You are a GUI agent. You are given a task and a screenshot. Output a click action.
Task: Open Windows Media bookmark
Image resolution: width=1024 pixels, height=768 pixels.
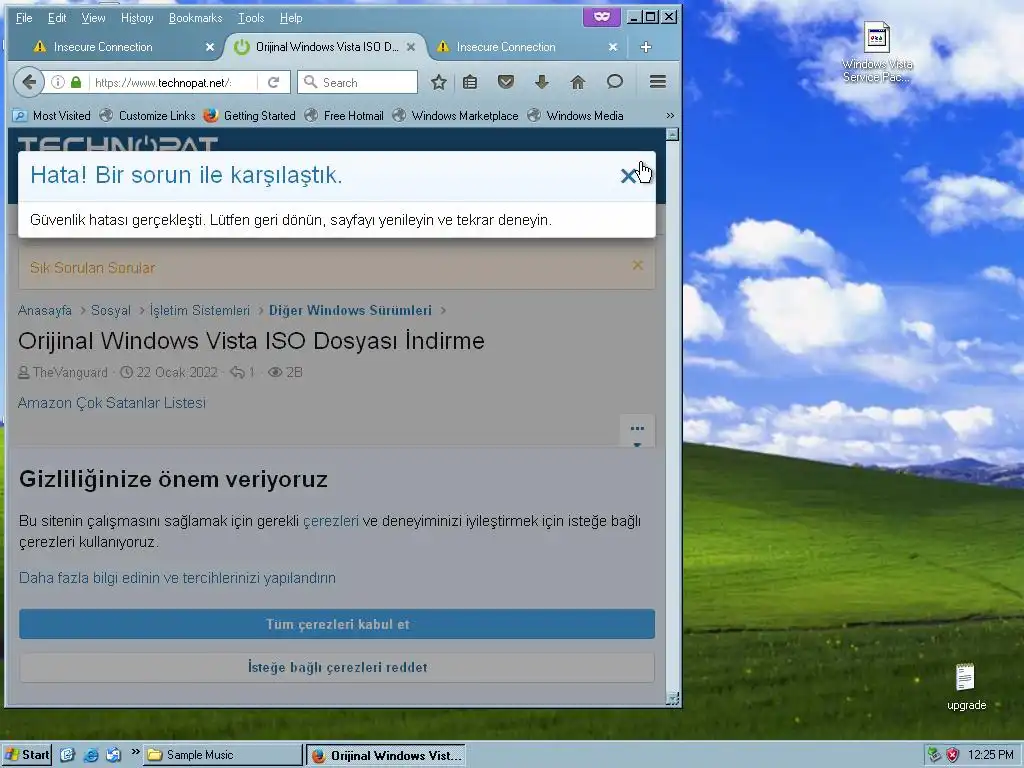coord(575,116)
